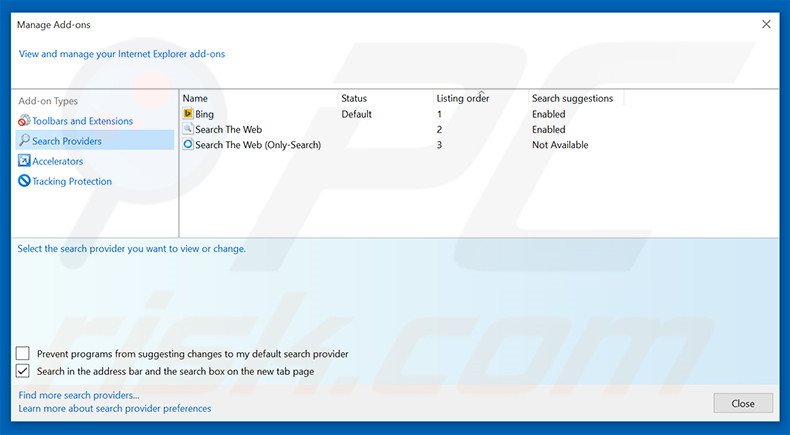Screen dimensions: 790x435
Task: Click the Add-on Types heading
Action: click(x=48, y=101)
